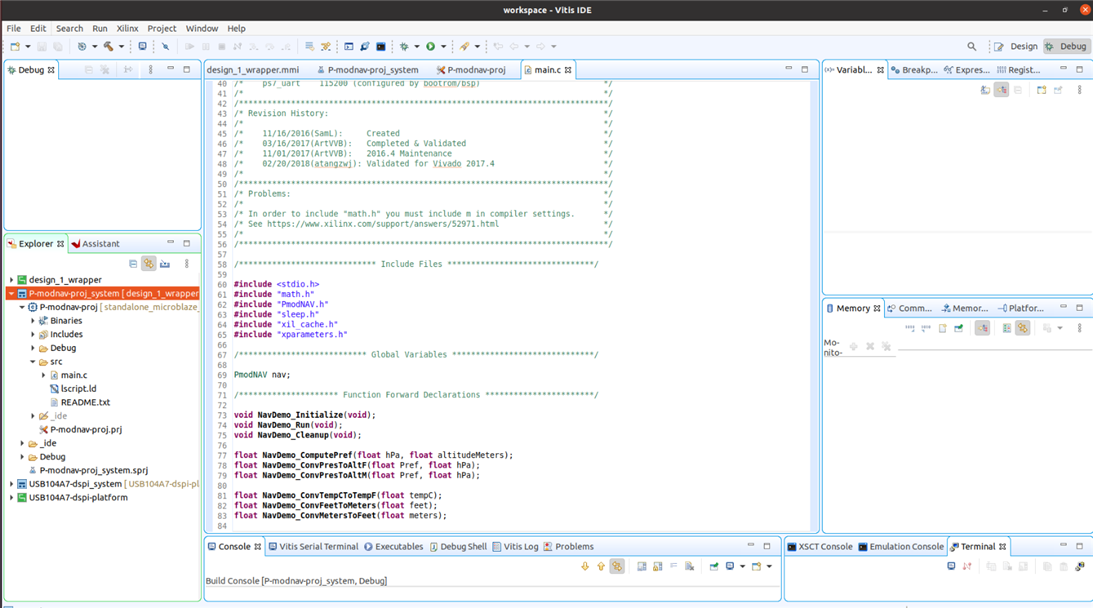This screenshot has width=1093, height=608.
Task: Toggle Link with Editor in Explorer
Action: coord(148,264)
